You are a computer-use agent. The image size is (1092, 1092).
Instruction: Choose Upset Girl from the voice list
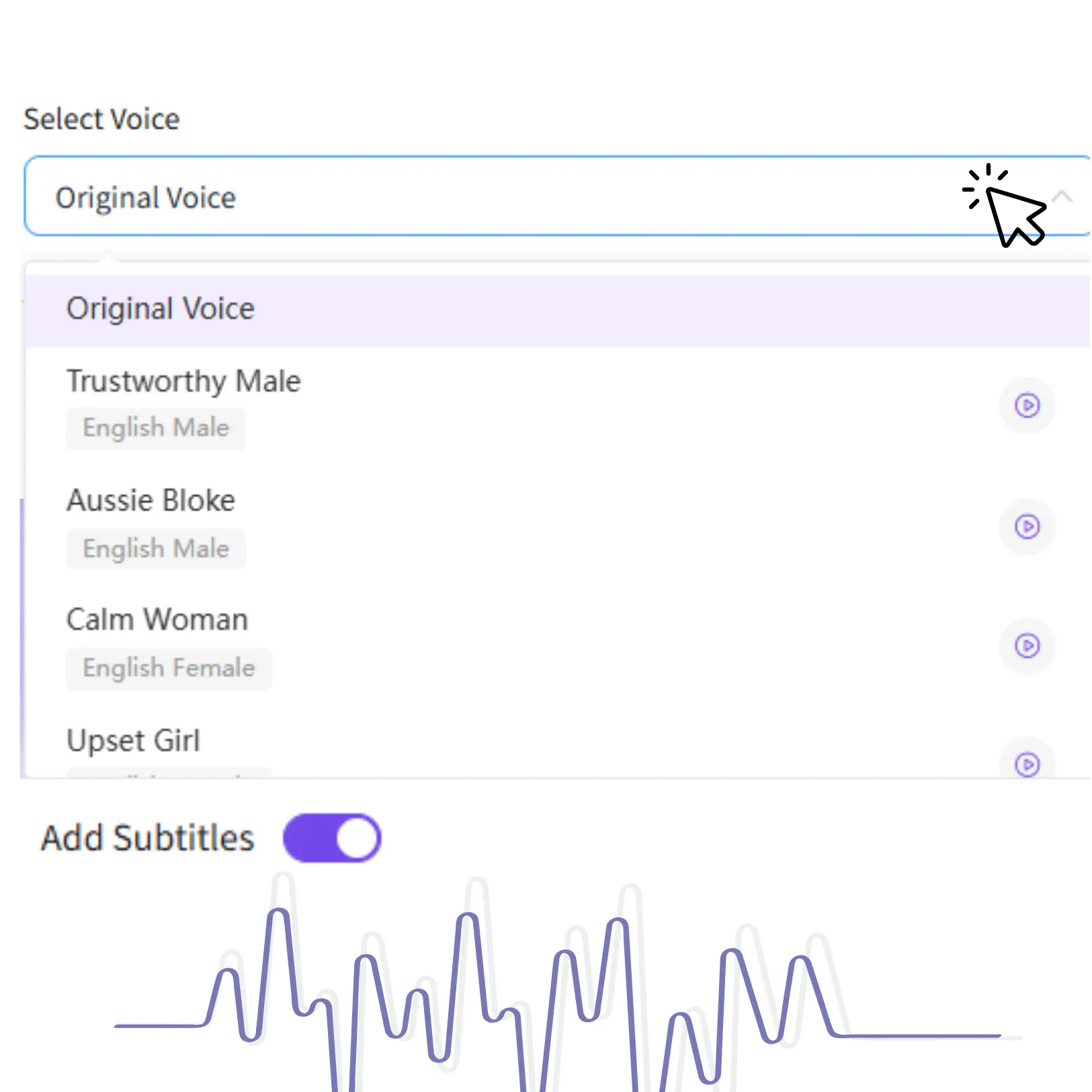coord(133,741)
